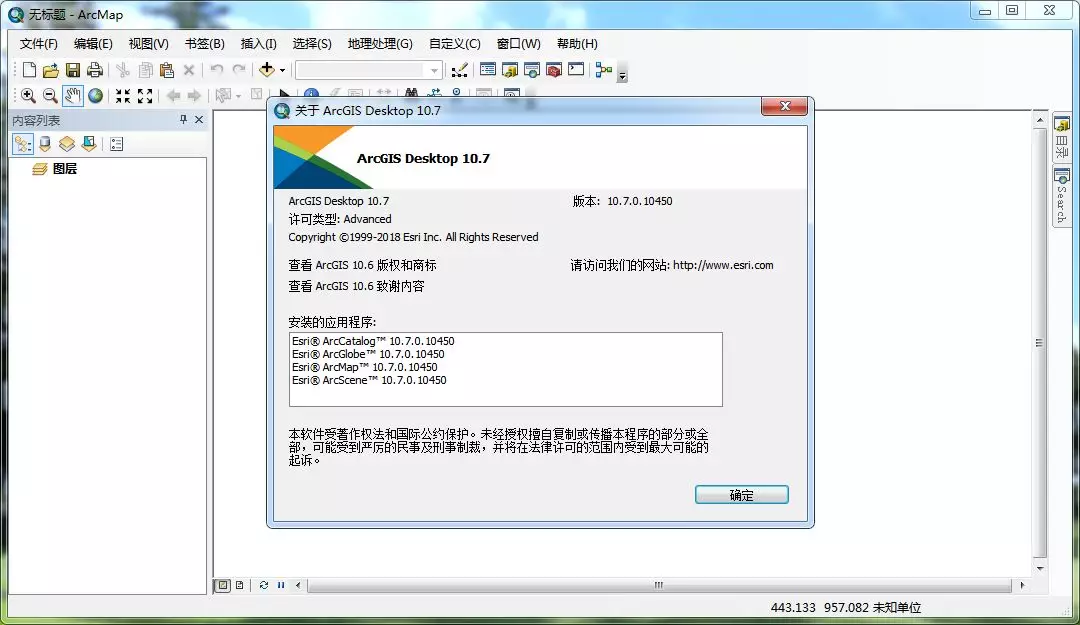The height and width of the screenshot is (625, 1080).
Task: Save the map document
Action: coord(73,70)
